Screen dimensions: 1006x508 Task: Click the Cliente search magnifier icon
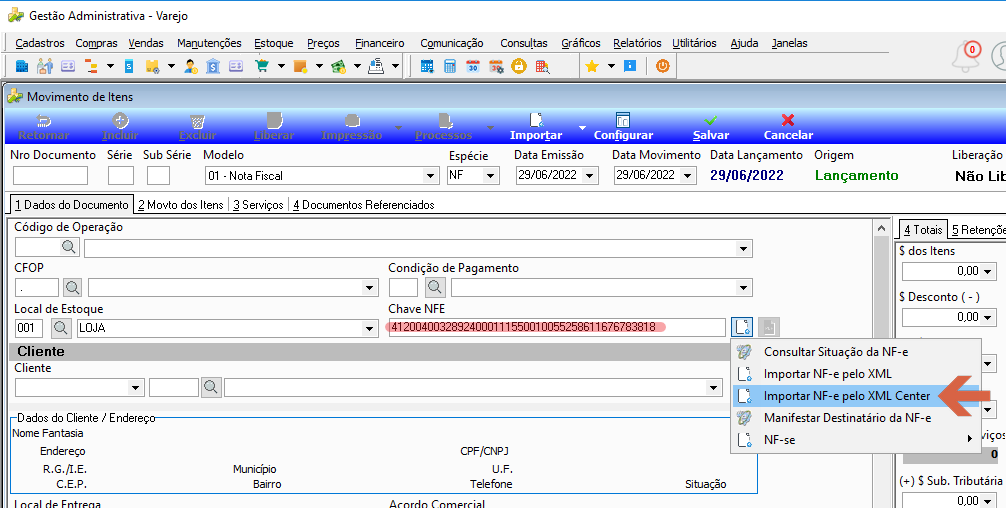(x=210, y=387)
